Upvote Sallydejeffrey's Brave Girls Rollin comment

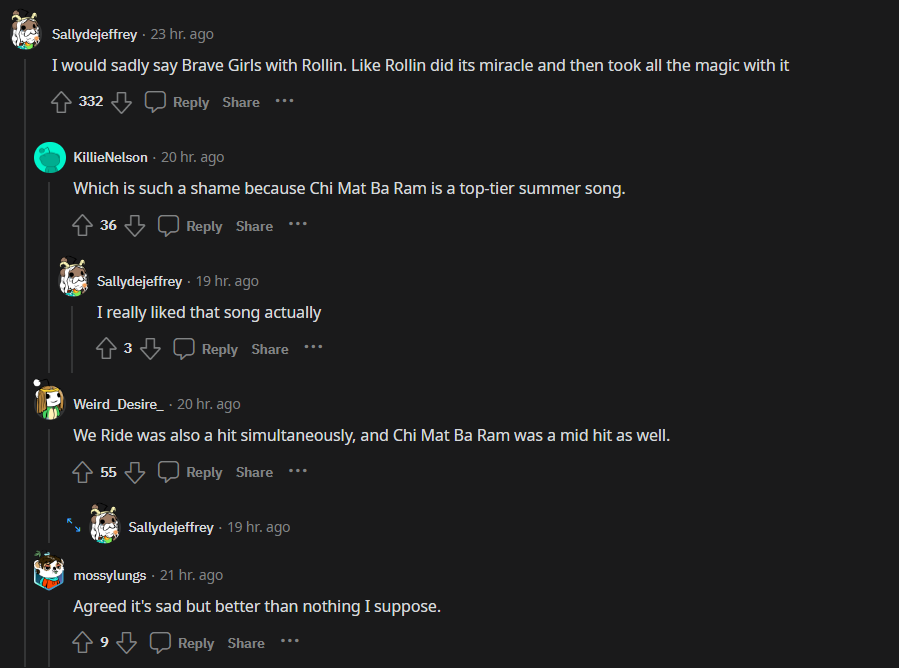61,102
